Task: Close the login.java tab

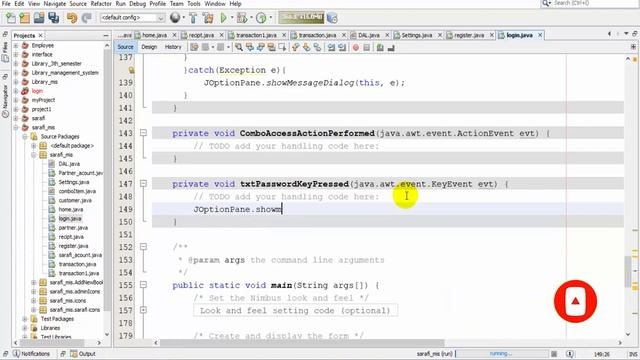Action: click(x=540, y=35)
